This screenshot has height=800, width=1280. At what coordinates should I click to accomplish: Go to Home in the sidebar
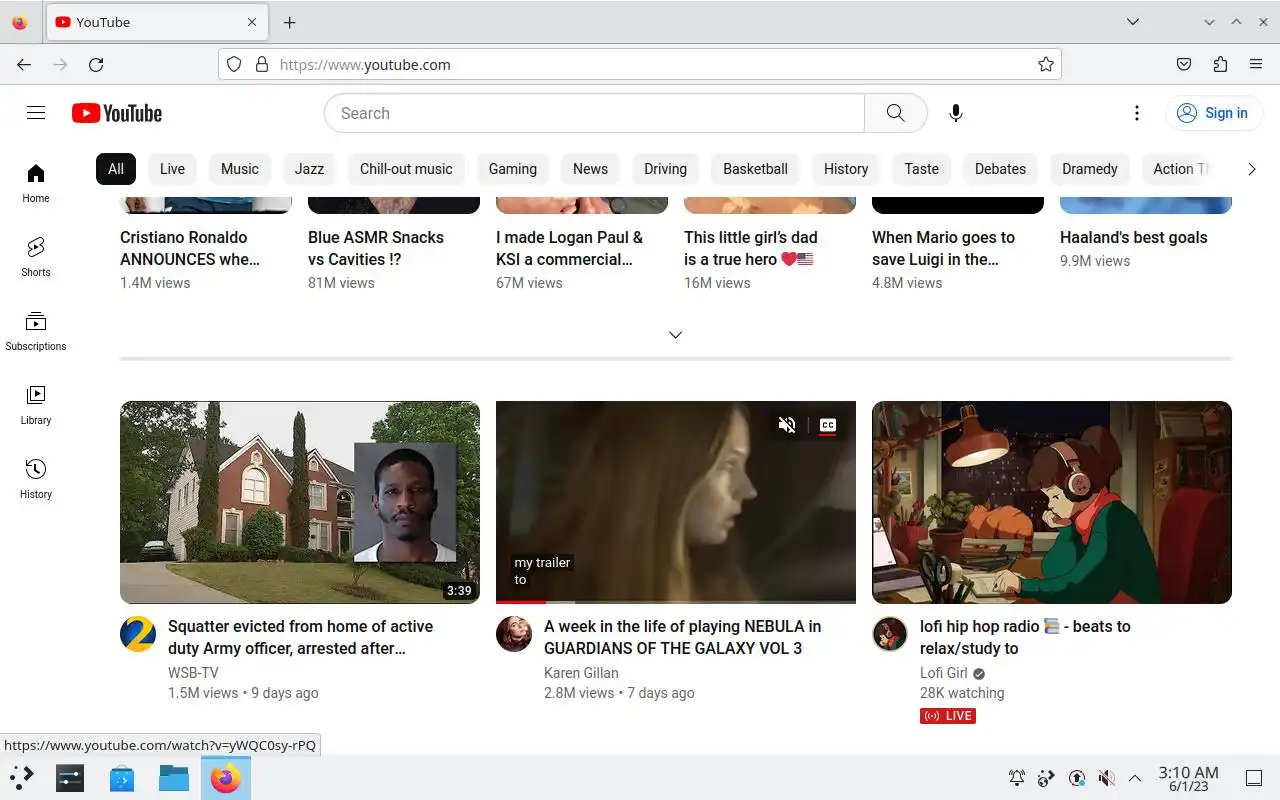[36, 183]
